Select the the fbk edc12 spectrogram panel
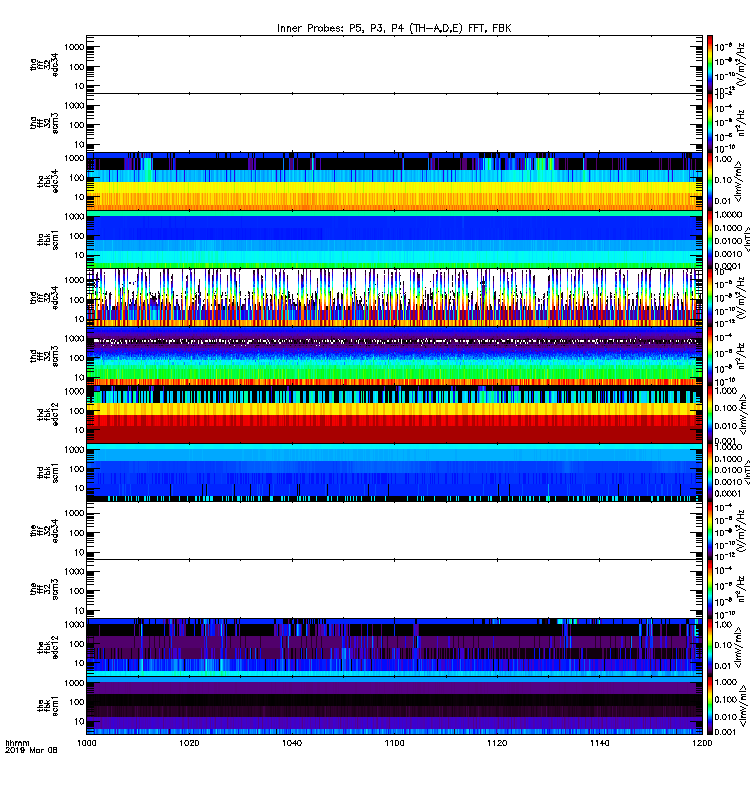750x800 pixels. point(394,647)
